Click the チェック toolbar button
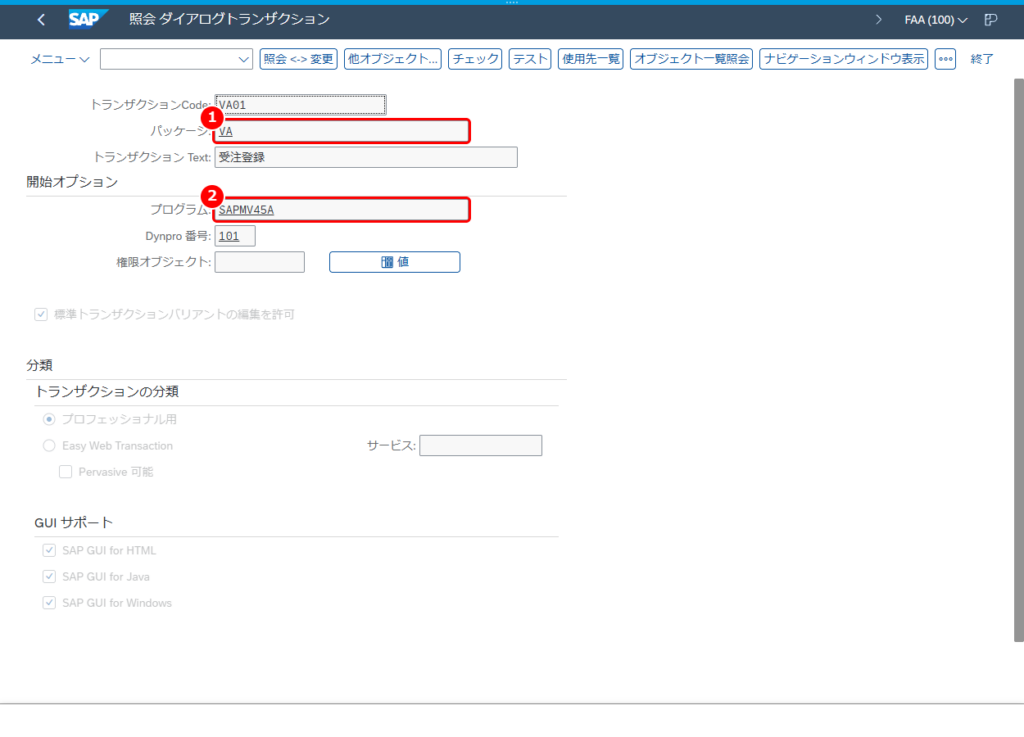Screen dimensions: 1024x737 [475, 59]
